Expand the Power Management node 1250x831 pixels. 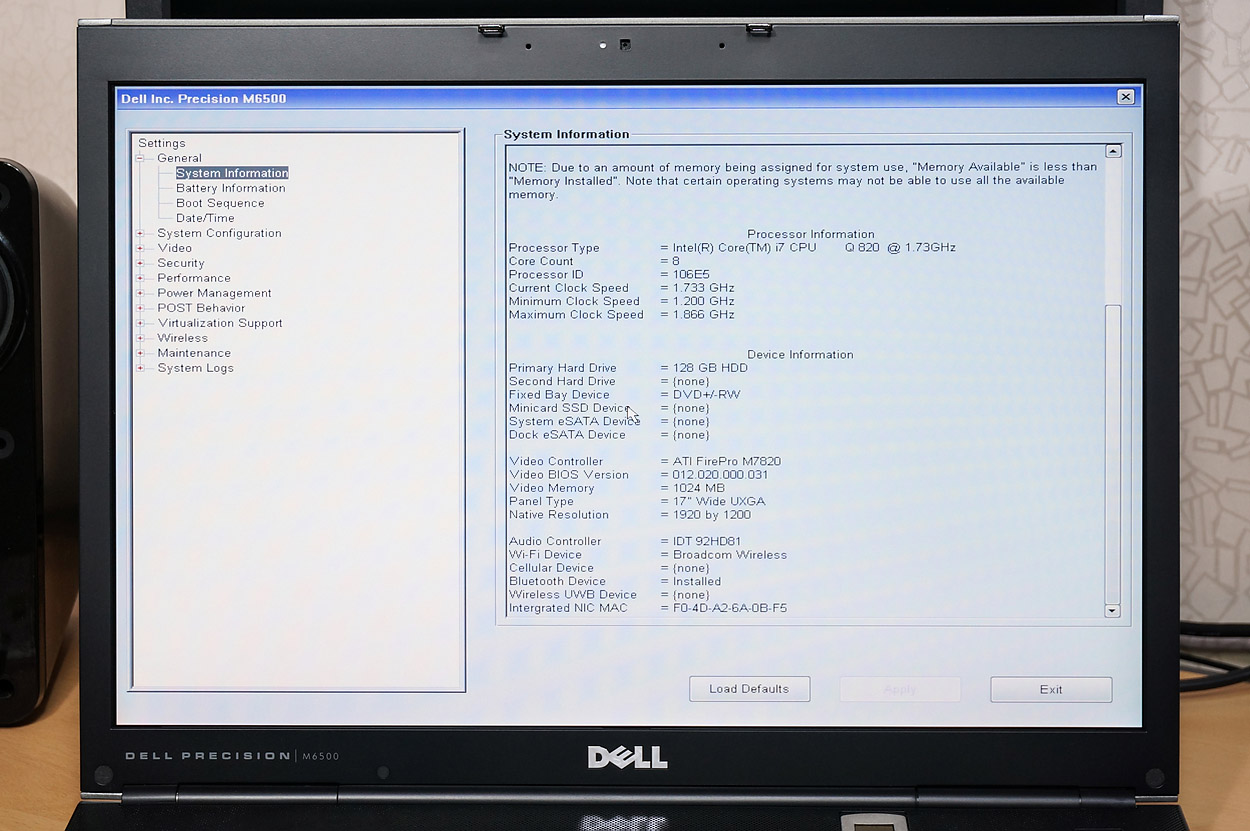click(141, 293)
